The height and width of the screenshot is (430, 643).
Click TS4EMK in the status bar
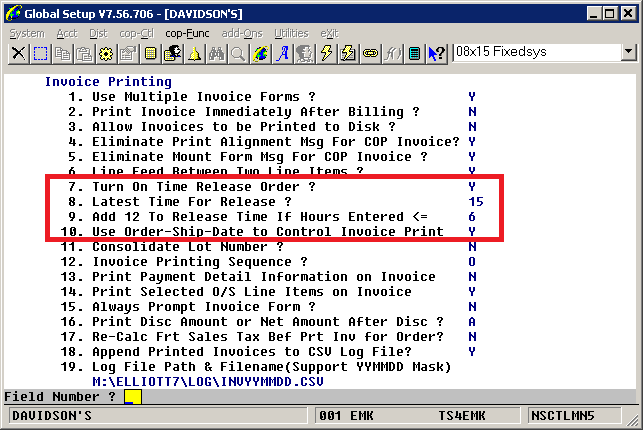(462, 416)
